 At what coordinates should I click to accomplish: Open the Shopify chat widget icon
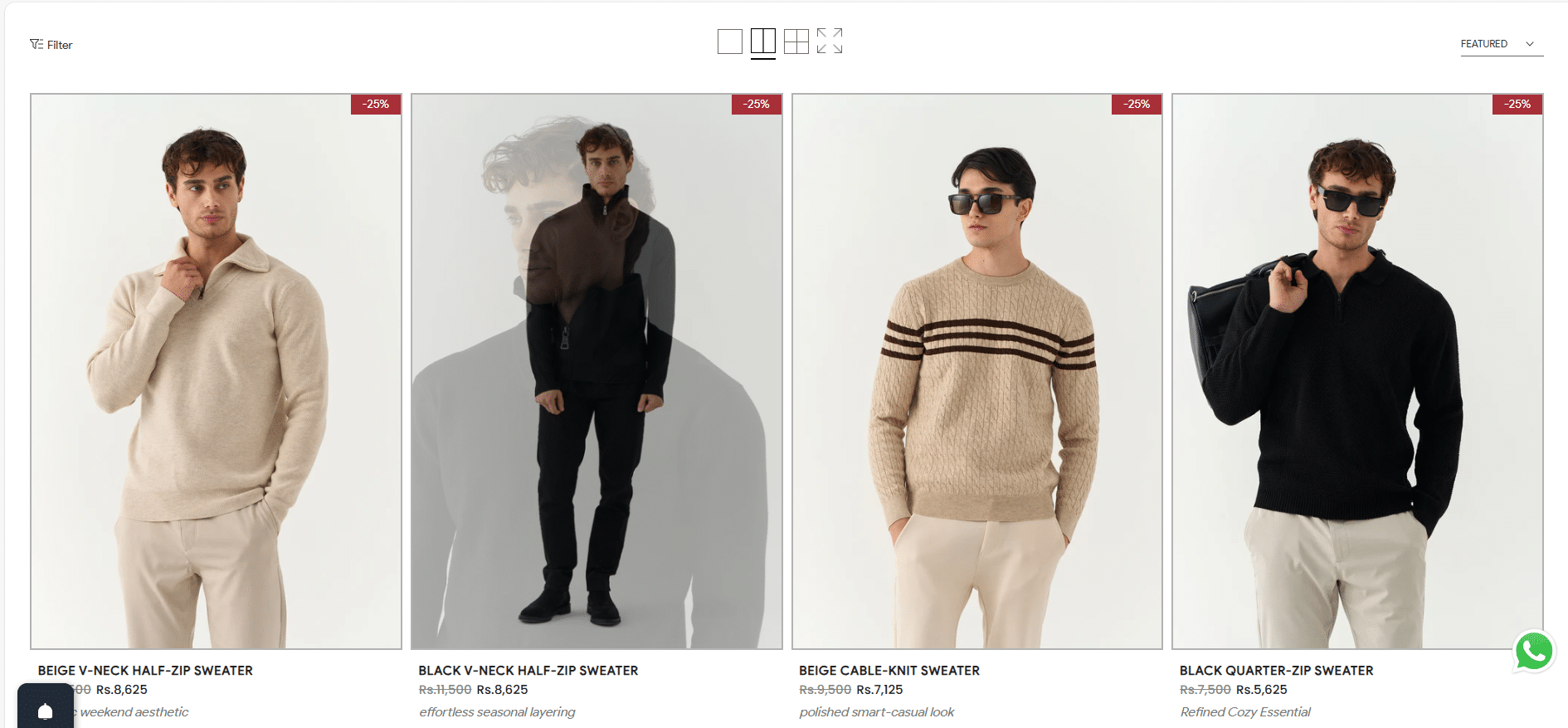point(46,707)
